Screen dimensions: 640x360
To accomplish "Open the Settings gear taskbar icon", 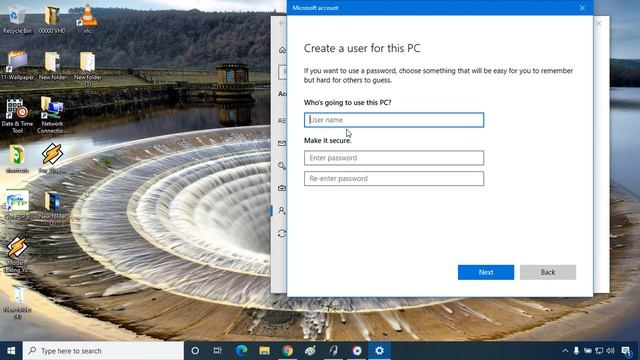I will click(379, 351).
